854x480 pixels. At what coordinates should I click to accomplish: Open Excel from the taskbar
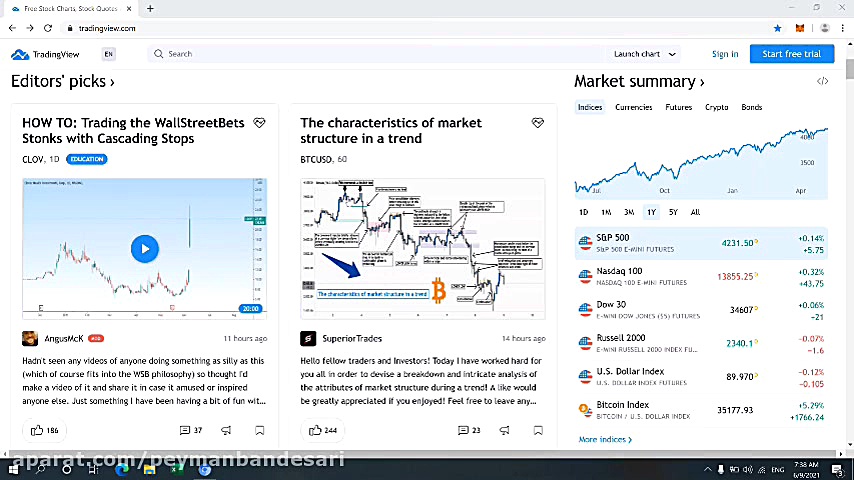pyautogui.click(x=176, y=469)
